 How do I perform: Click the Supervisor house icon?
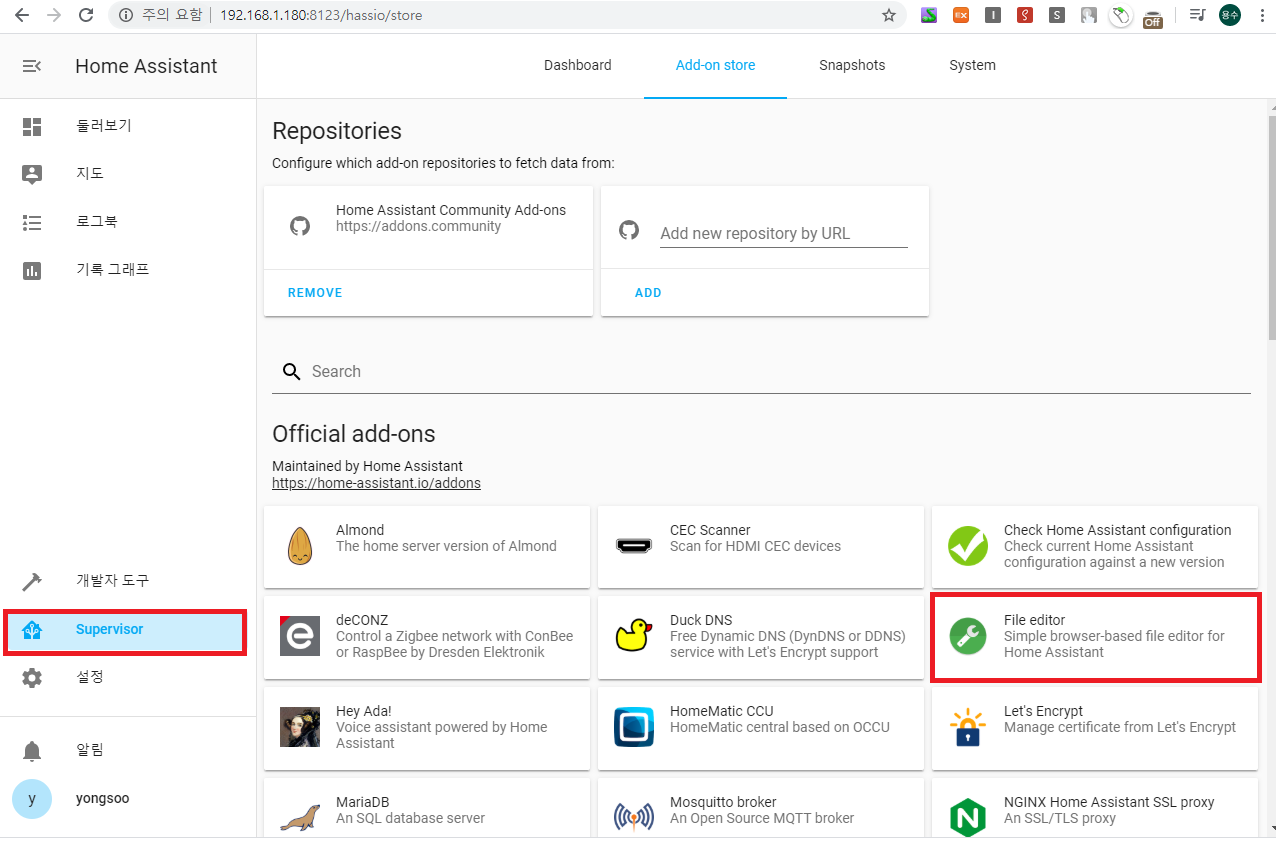(x=32, y=630)
